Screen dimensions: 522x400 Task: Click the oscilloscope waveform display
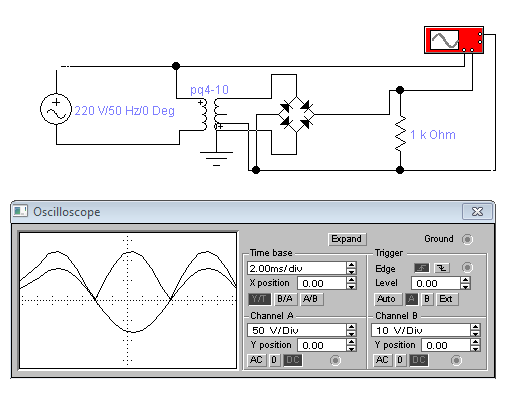pos(128,301)
